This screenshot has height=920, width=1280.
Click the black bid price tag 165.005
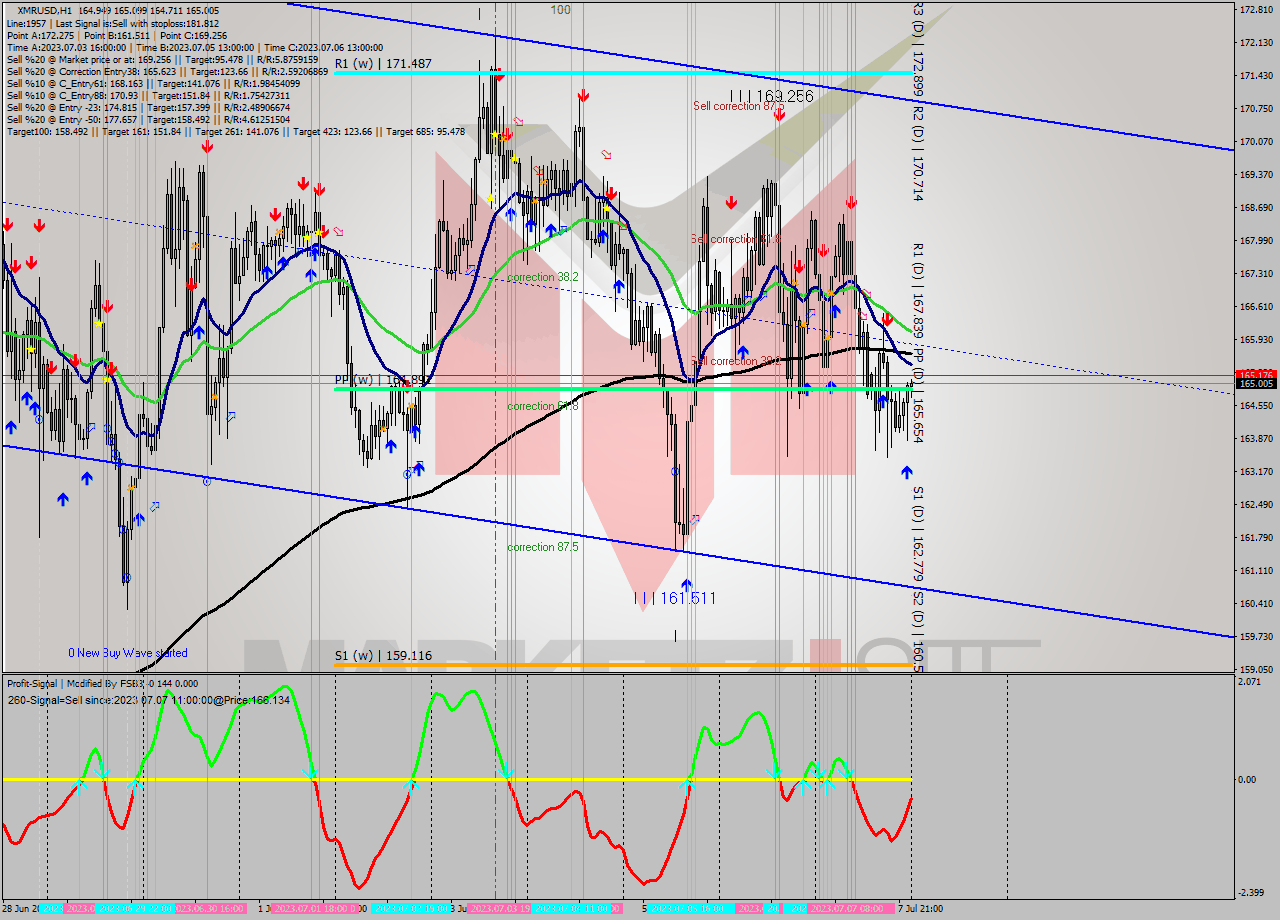pos(1255,384)
